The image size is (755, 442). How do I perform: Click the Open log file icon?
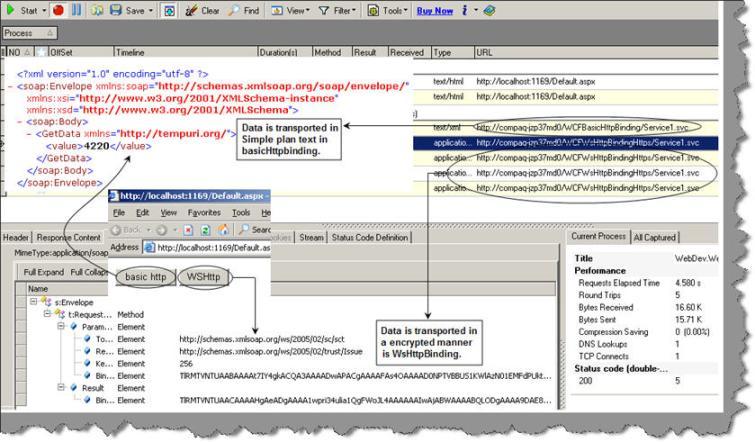click(x=97, y=10)
